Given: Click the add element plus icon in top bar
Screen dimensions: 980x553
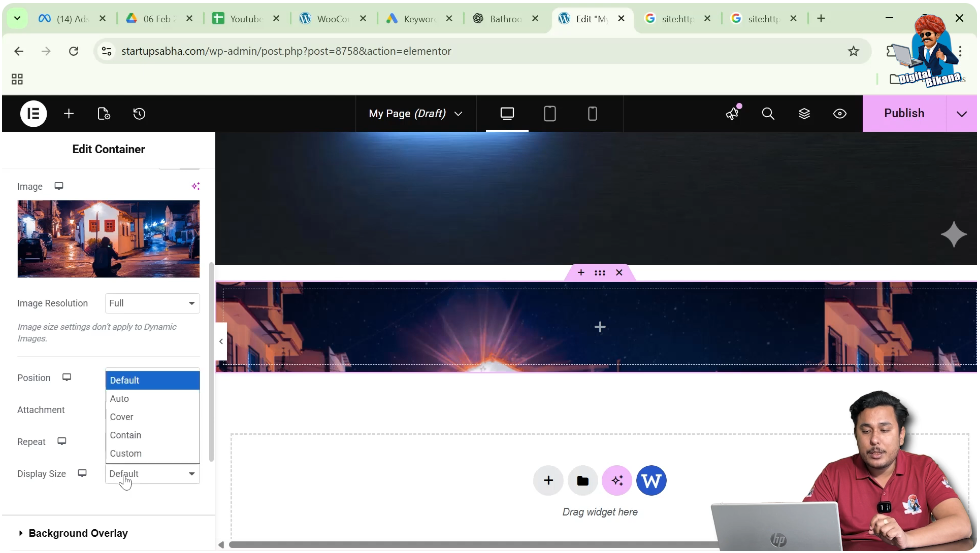Looking at the screenshot, I should (69, 114).
